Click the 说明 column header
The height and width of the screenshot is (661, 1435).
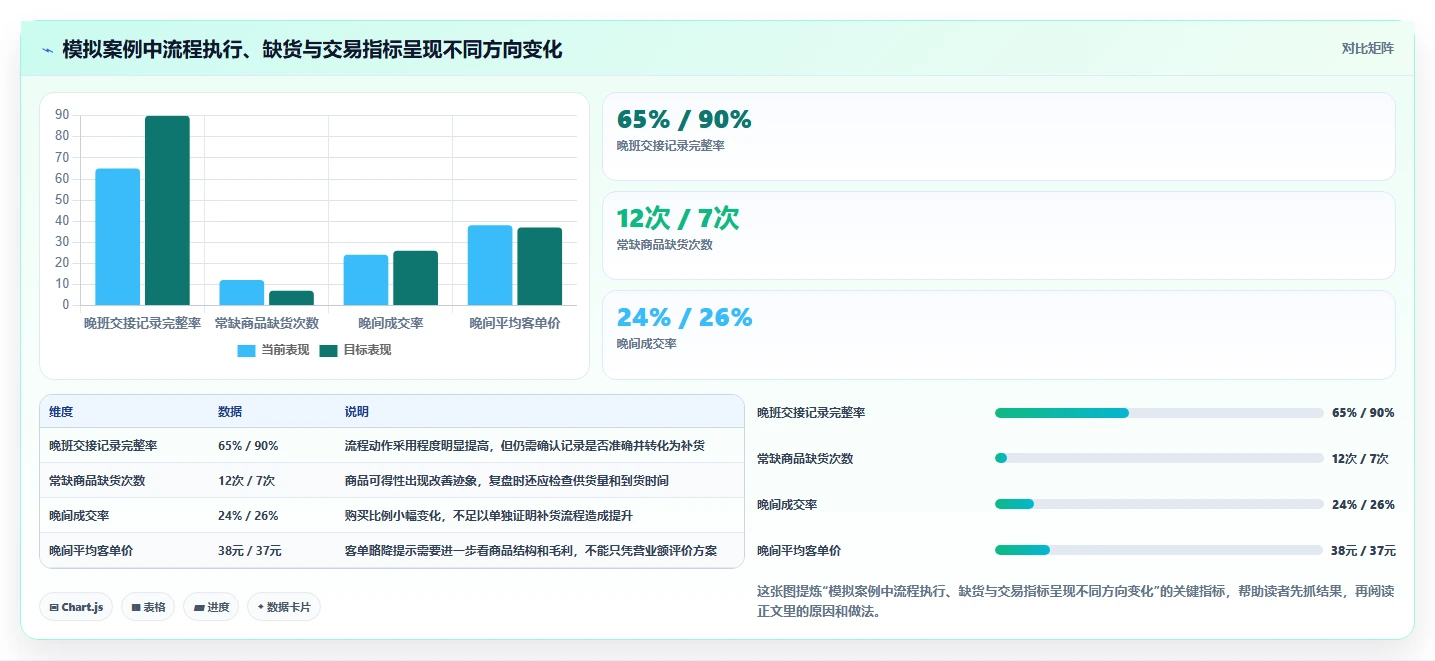(357, 412)
